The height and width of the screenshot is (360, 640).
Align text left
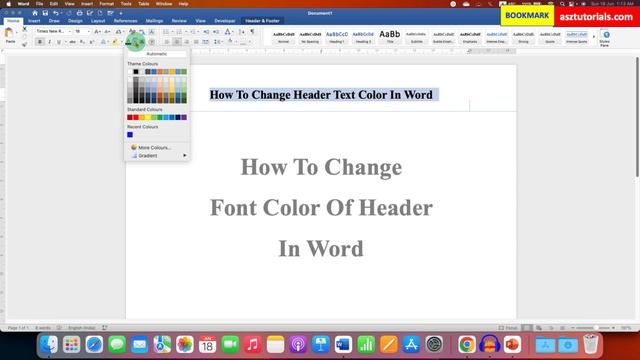coord(167,42)
